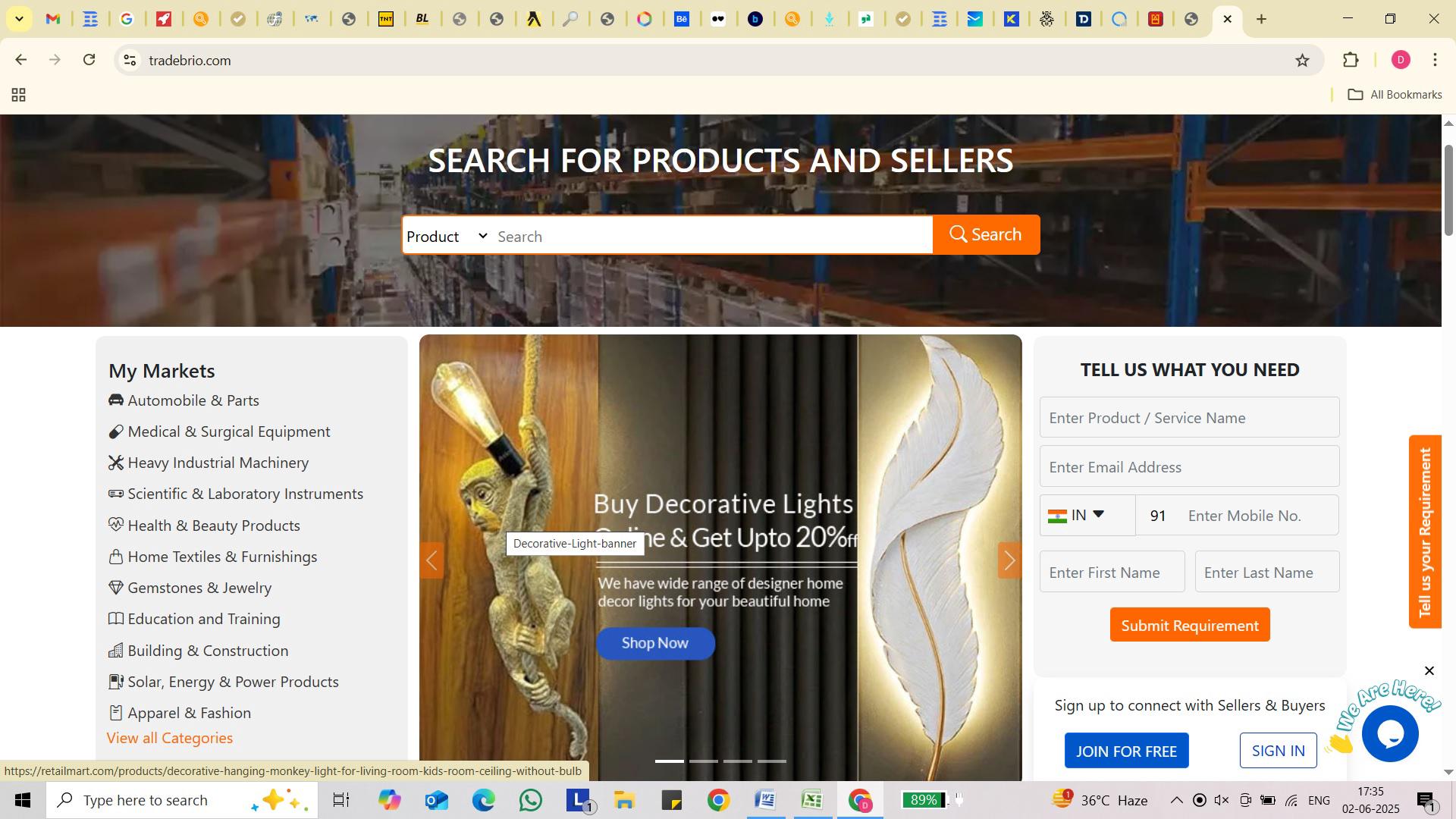Expand the tab search dropdown arrow

[x=19, y=19]
